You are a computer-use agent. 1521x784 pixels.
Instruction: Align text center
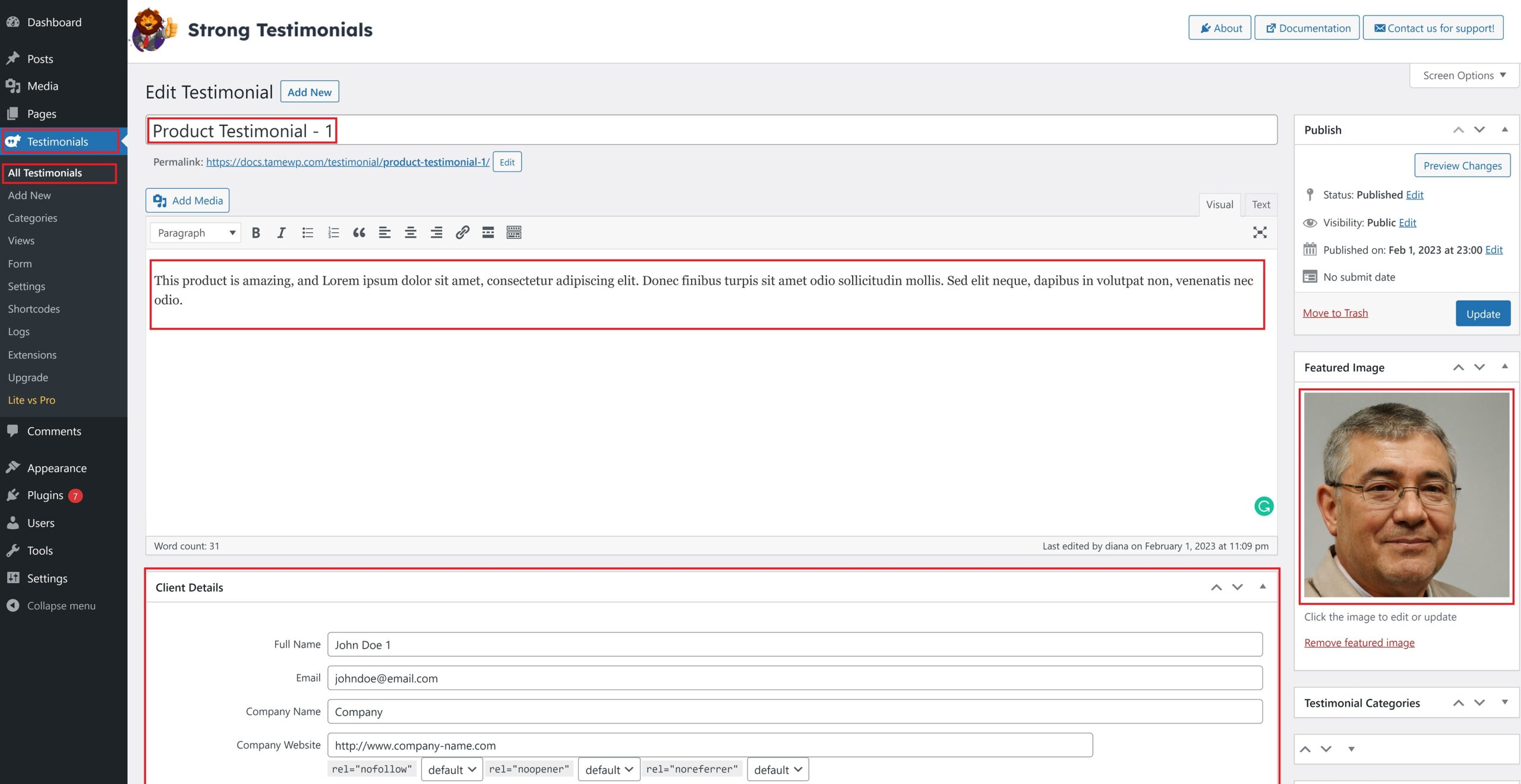pyautogui.click(x=411, y=233)
